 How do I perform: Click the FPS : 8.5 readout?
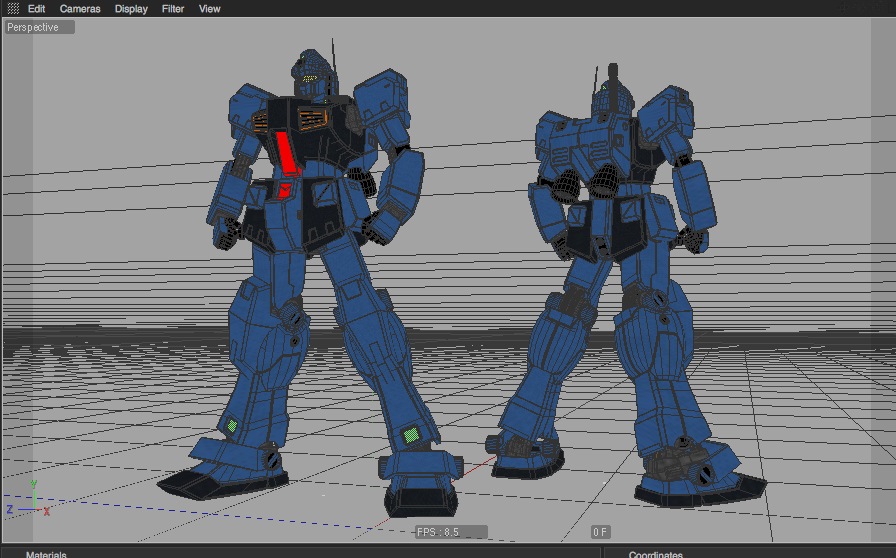451,532
